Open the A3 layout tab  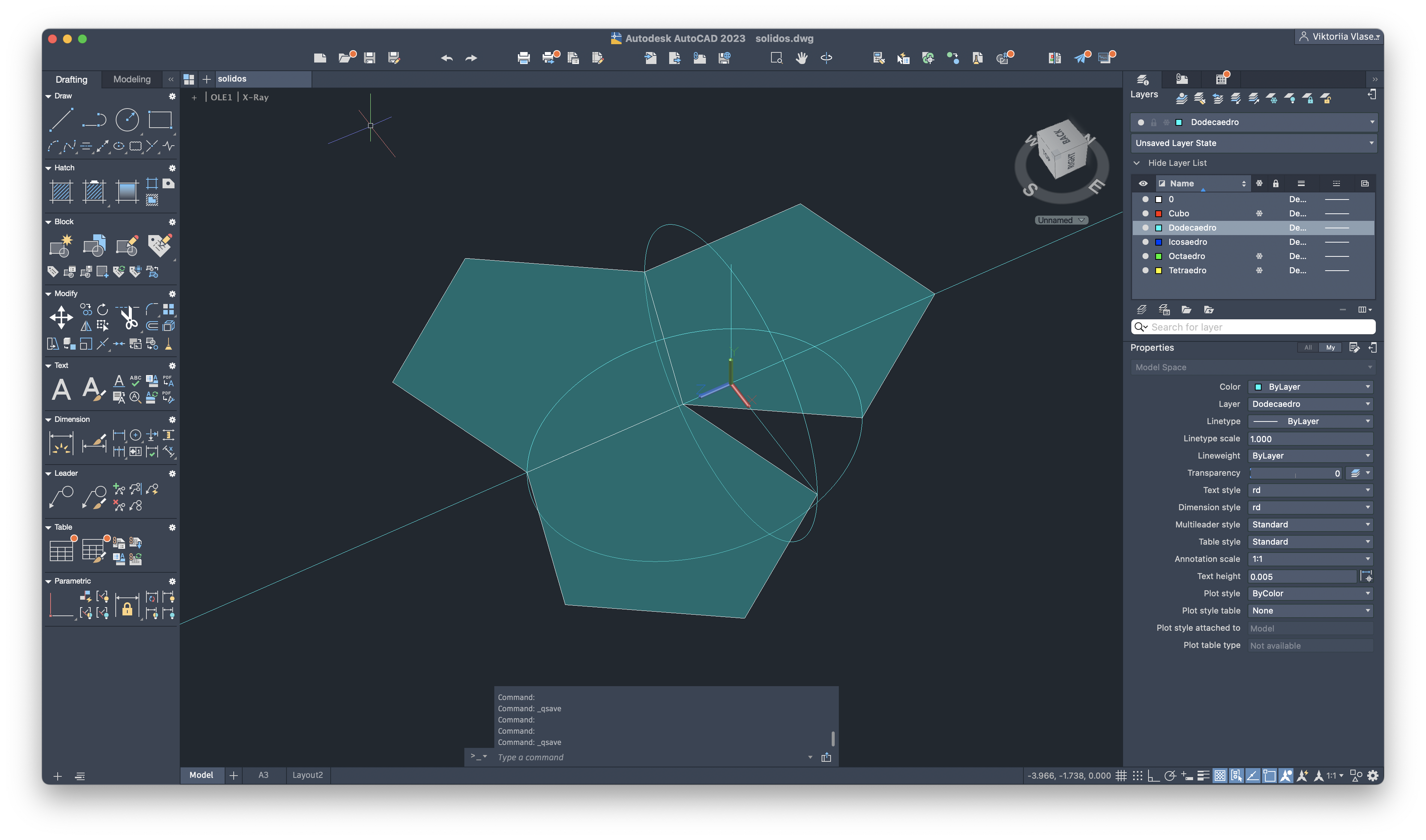click(263, 775)
